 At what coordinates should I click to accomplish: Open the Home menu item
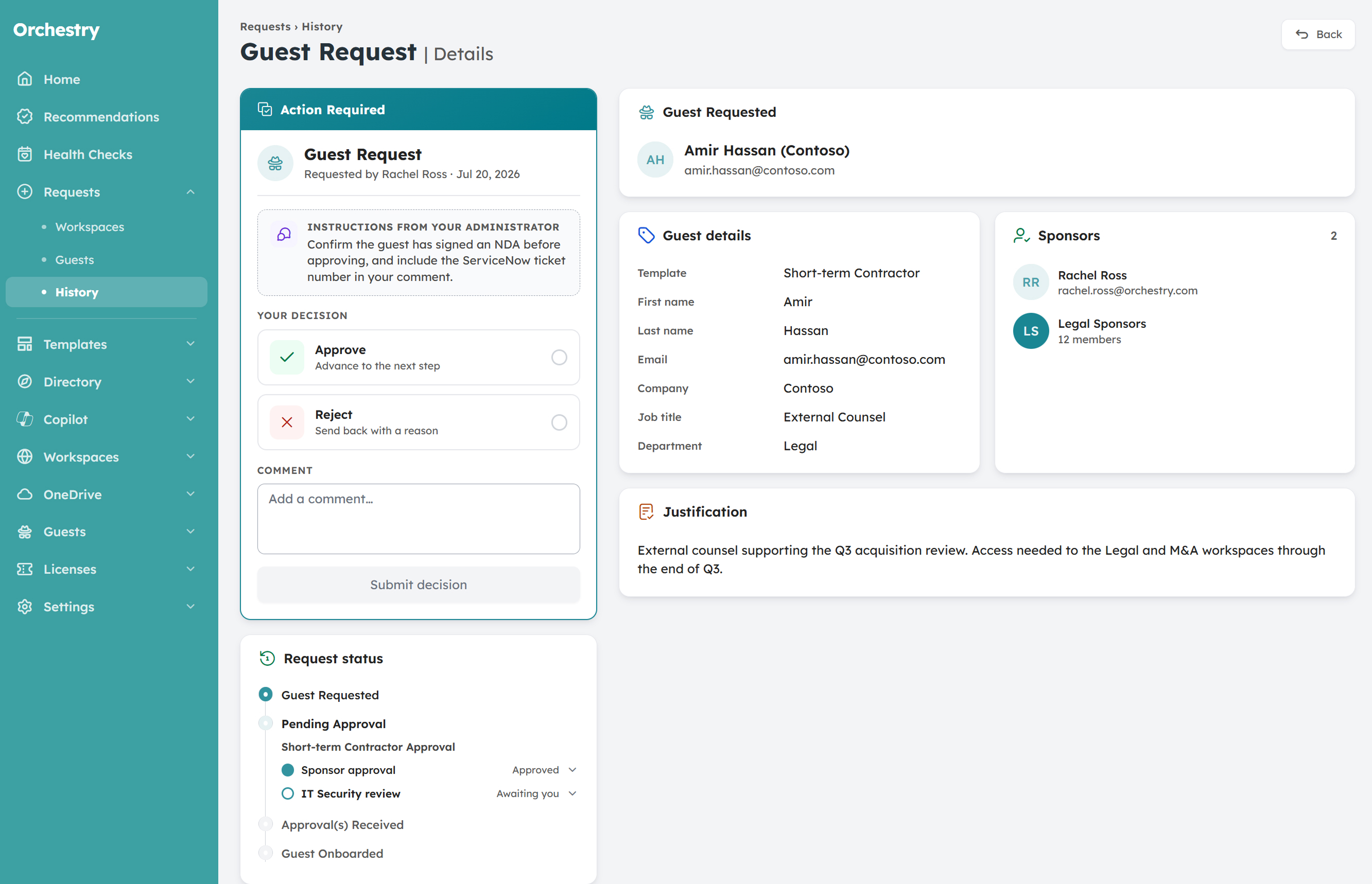coord(106,79)
